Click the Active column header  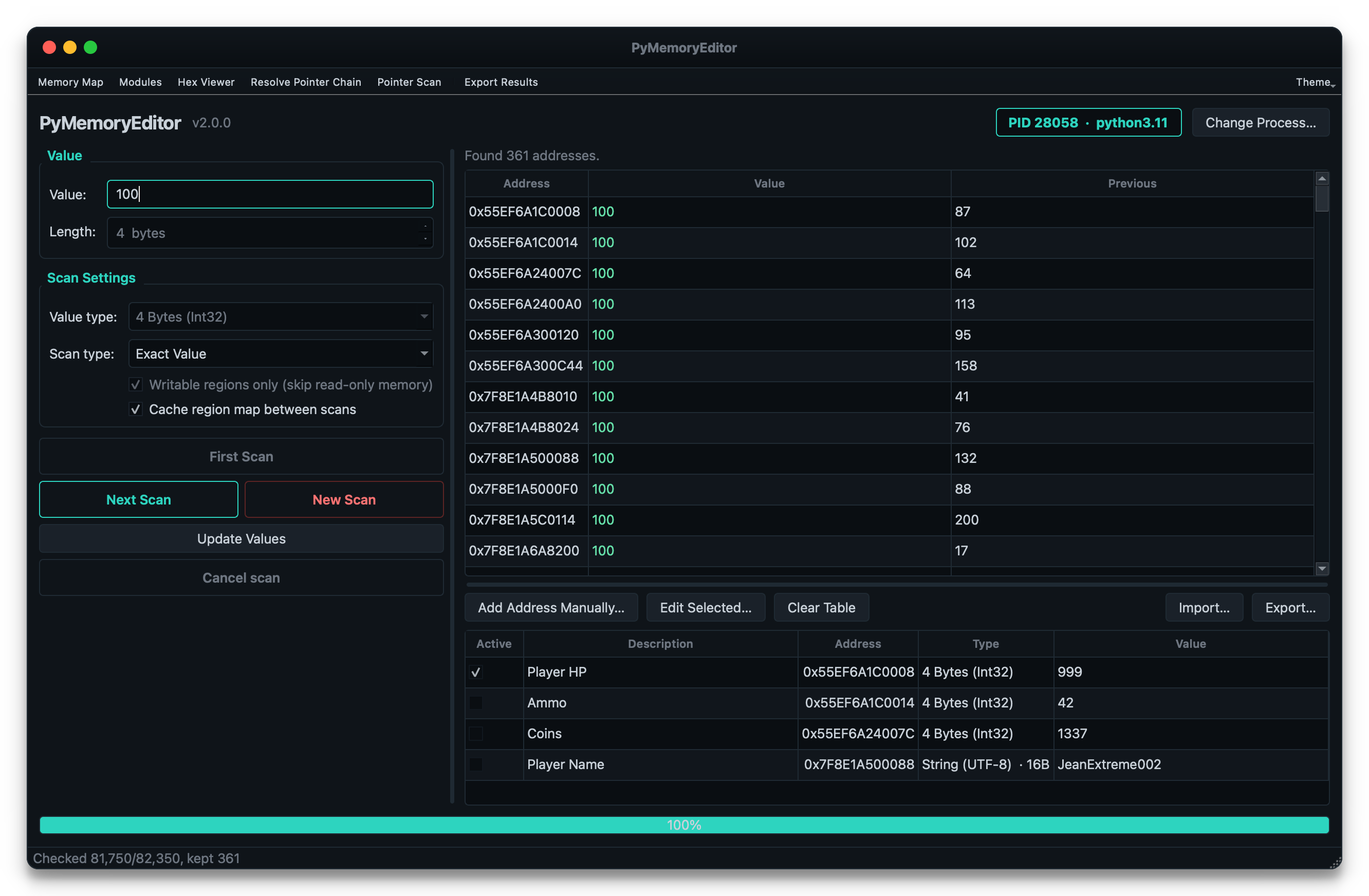pyautogui.click(x=493, y=644)
